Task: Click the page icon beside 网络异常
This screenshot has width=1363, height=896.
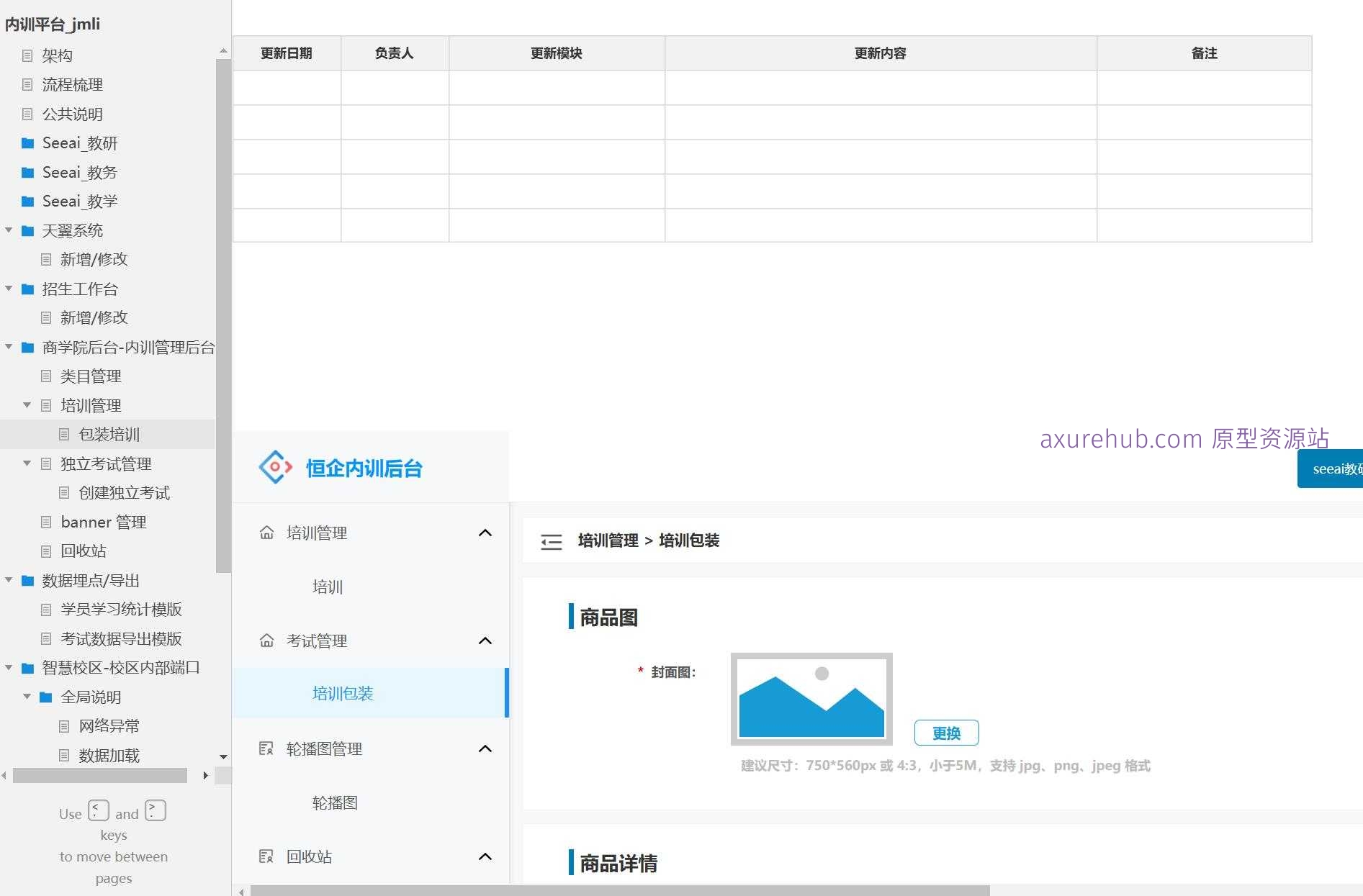Action: (x=64, y=726)
